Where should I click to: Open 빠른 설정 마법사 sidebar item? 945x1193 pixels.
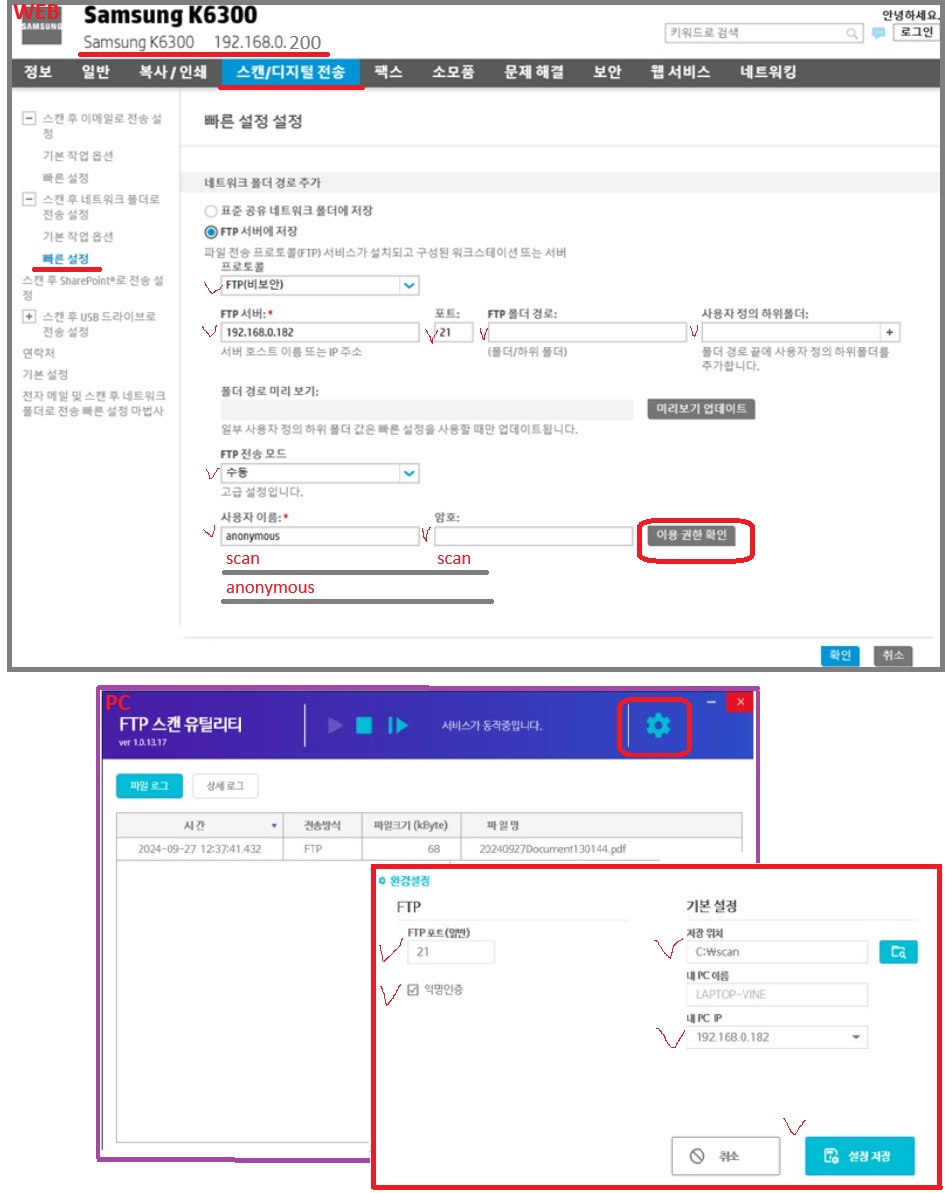coord(94,403)
